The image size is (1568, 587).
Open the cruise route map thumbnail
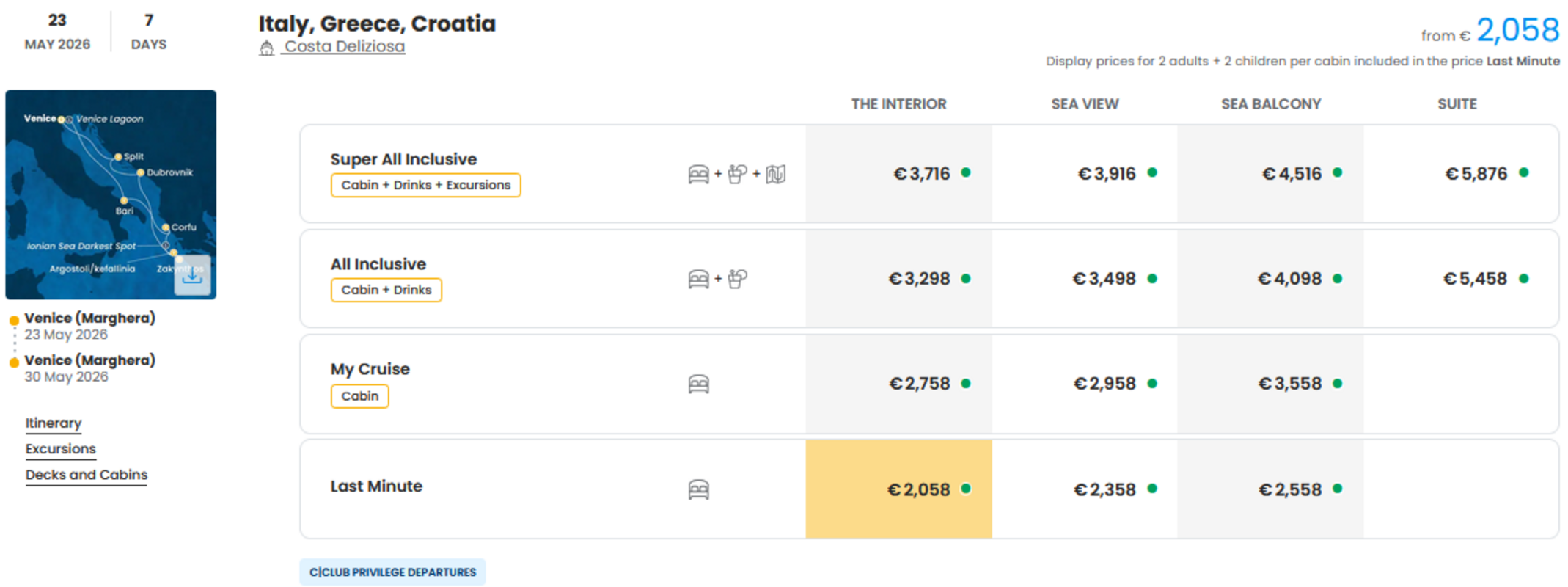point(111,194)
